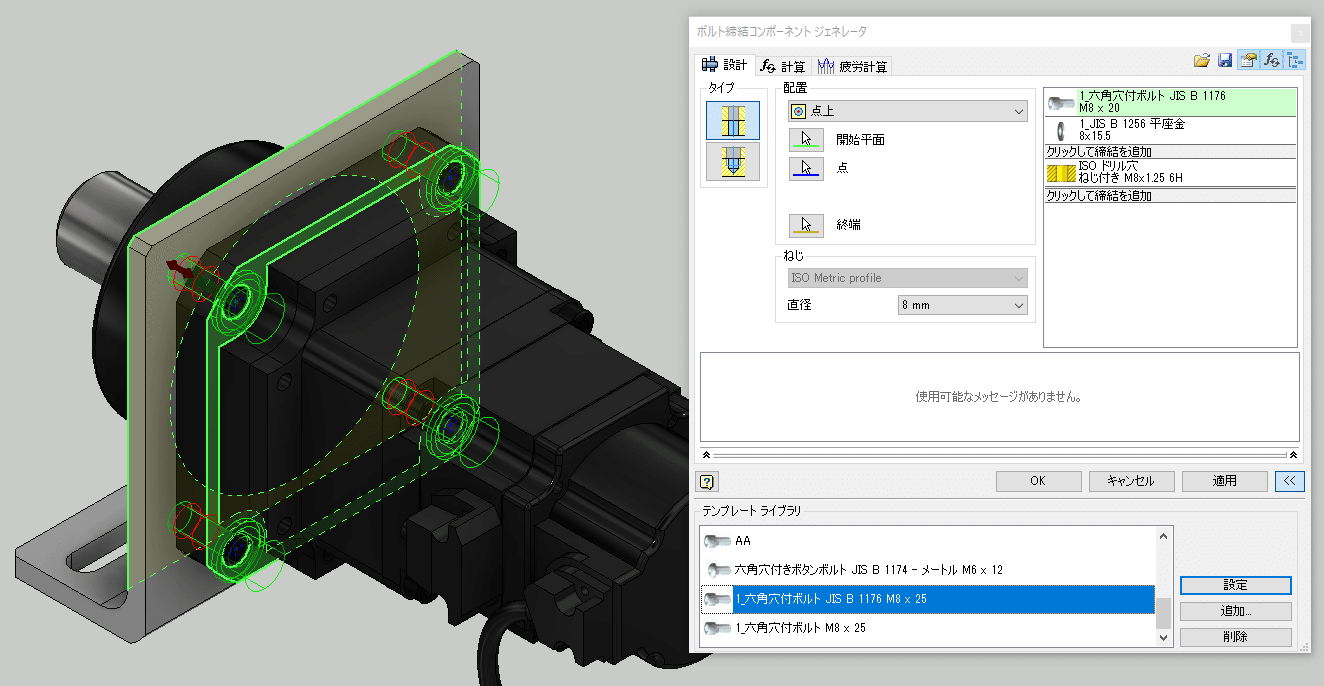Screen dimensions: 1324x686
Task: Click the 点 selection arrow button
Action: (x=806, y=168)
